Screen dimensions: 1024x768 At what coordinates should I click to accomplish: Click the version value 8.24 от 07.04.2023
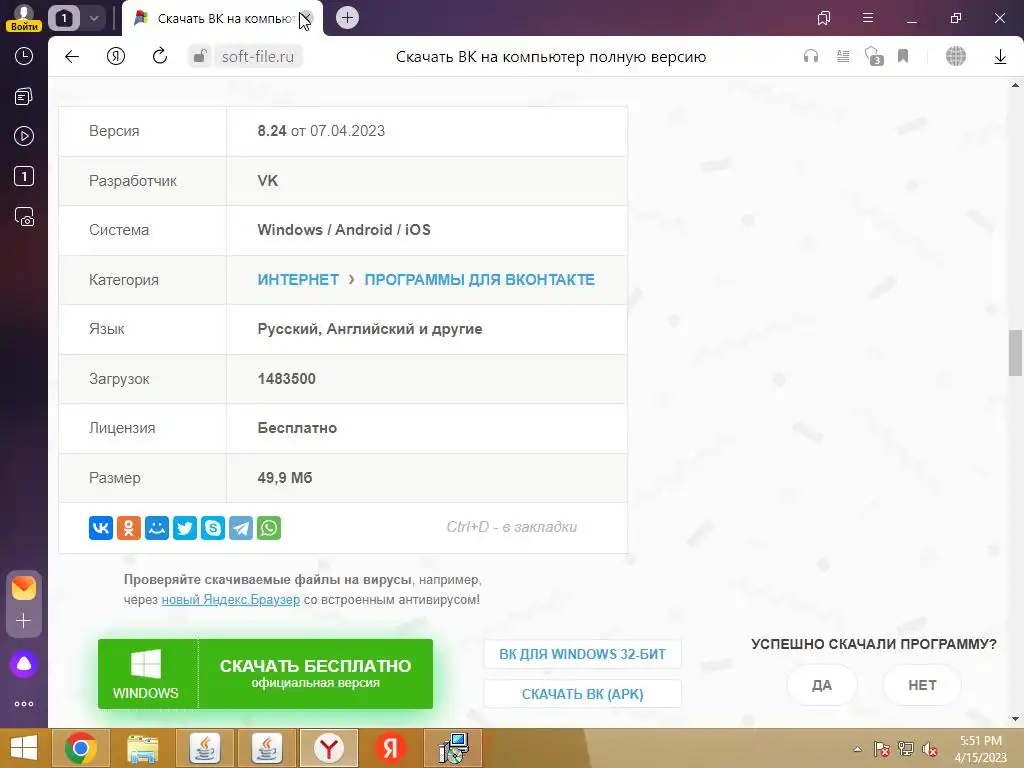321,131
